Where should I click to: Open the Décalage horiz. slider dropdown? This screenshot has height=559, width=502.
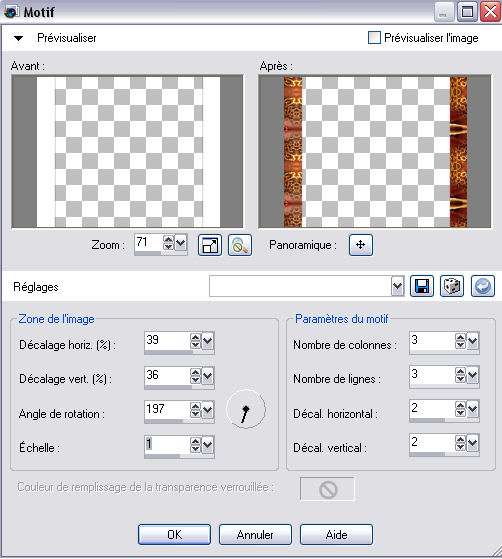208,341
